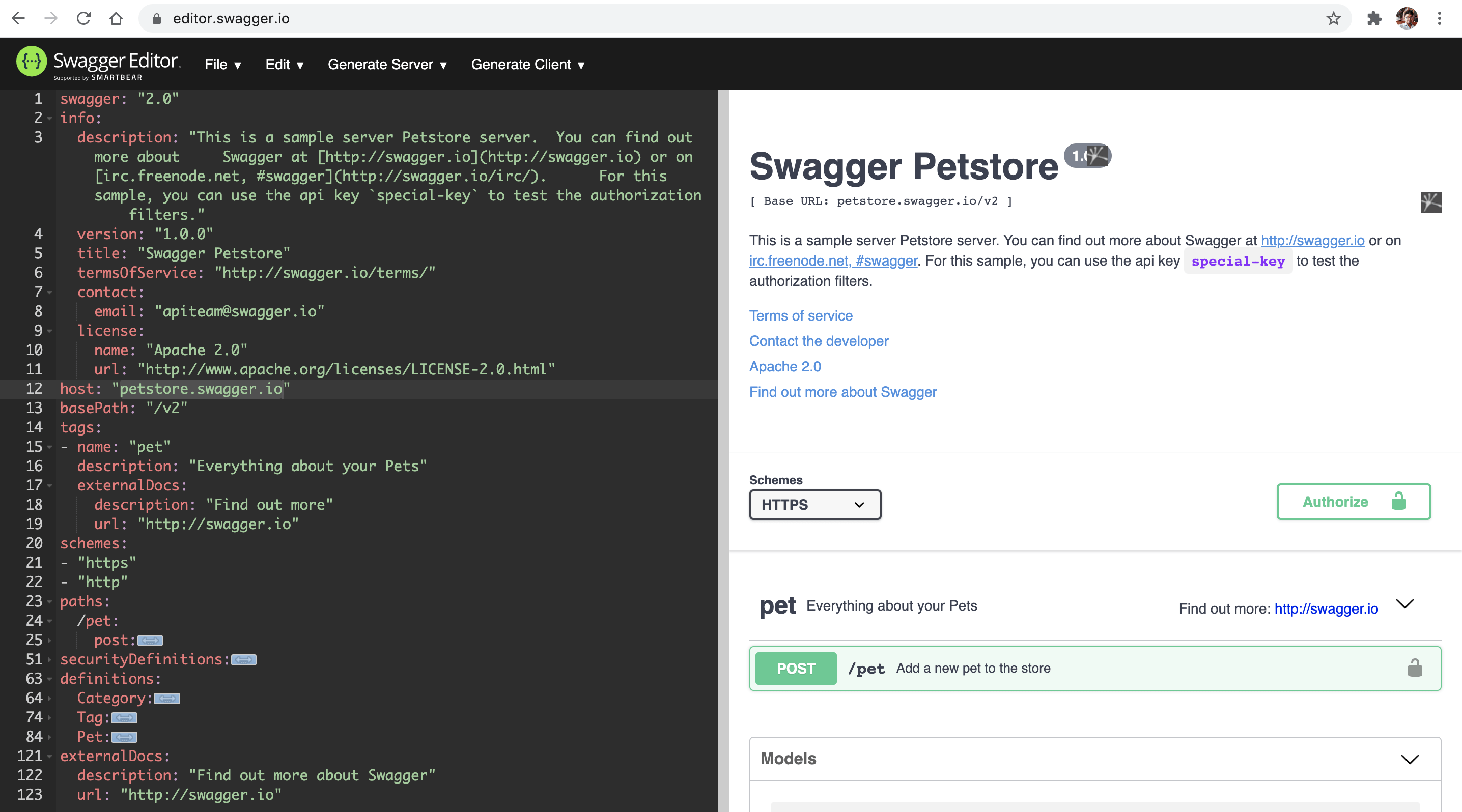Screen dimensions: 1462x812
Task: Fold the license block at line 9
Action: coord(49,331)
